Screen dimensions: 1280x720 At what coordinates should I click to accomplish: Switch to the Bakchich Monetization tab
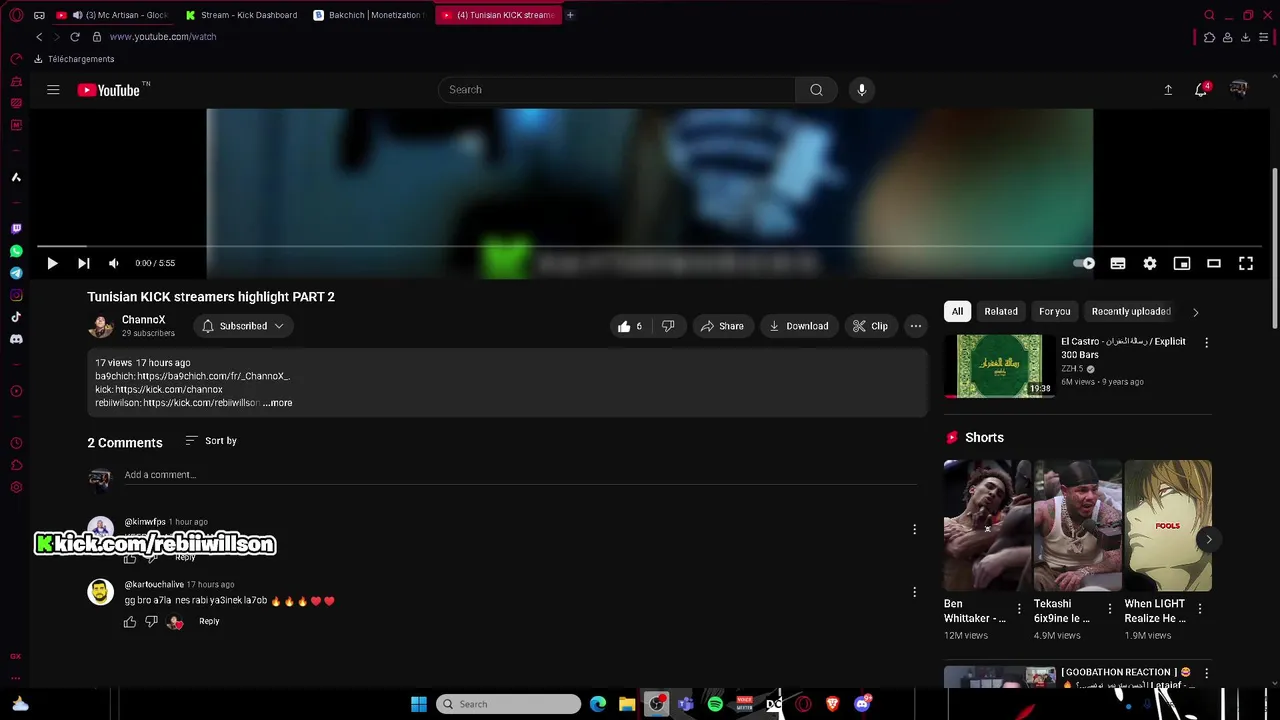(369, 15)
